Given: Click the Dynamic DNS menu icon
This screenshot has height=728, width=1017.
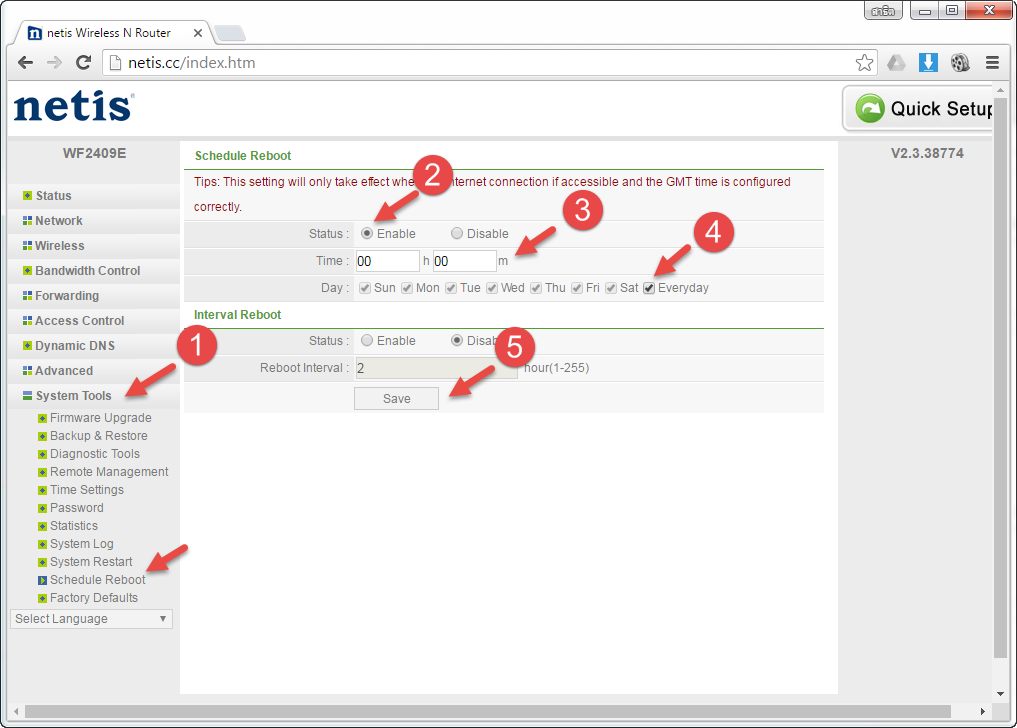Looking at the screenshot, I should pos(27,345).
